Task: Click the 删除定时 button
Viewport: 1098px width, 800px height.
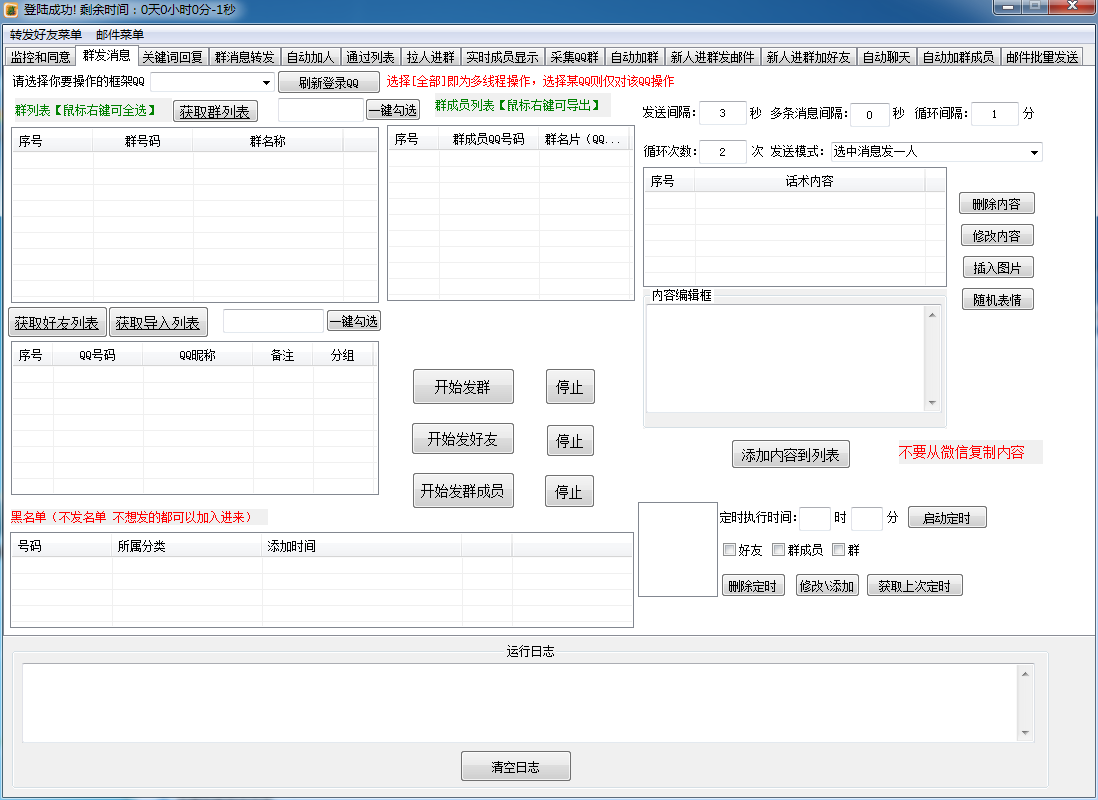Action: coord(753,586)
